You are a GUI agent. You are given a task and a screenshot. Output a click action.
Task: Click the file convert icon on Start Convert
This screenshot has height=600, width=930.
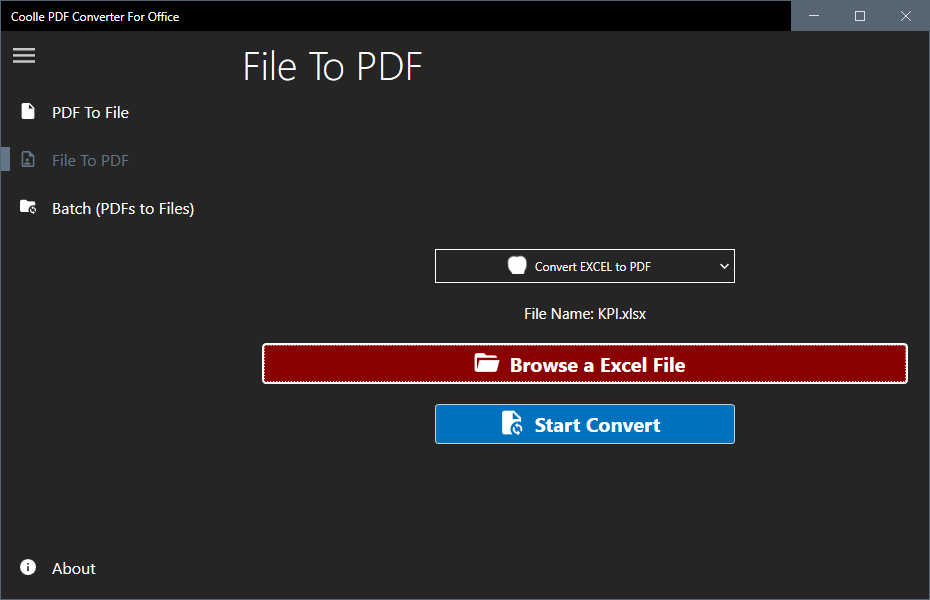click(x=512, y=424)
